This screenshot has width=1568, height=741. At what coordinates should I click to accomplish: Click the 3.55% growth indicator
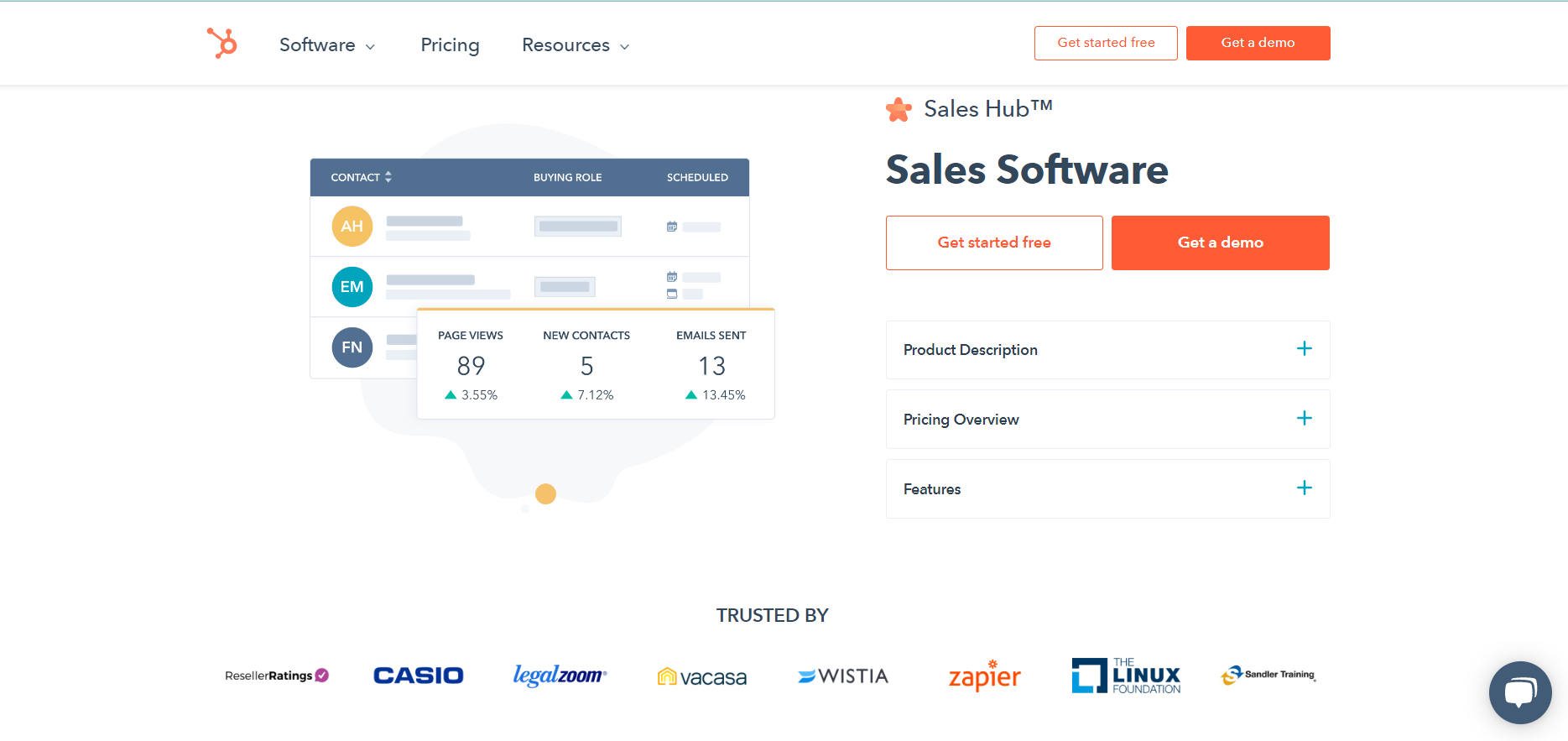471,395
